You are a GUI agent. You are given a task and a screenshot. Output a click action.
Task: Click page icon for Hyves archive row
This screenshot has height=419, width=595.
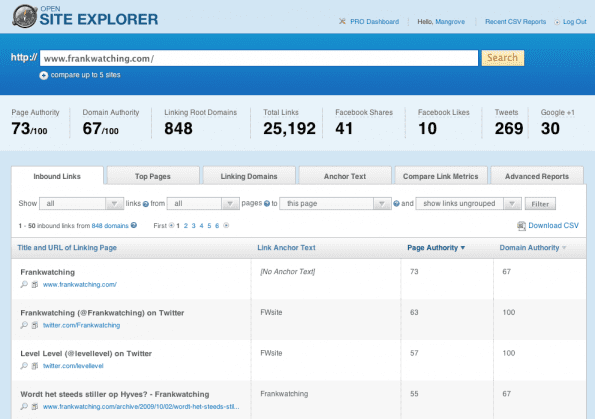coord(35,406)
